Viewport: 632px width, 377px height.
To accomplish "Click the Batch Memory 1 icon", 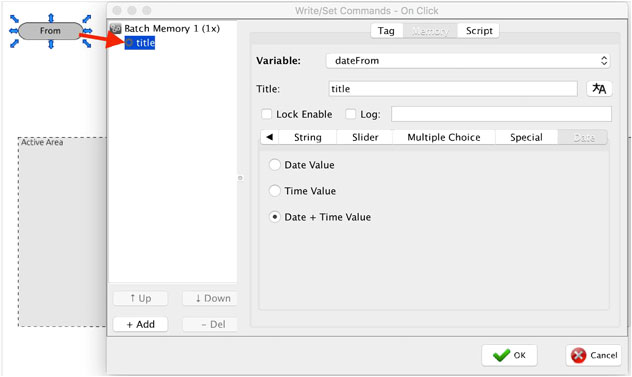I will coord(116,28).
